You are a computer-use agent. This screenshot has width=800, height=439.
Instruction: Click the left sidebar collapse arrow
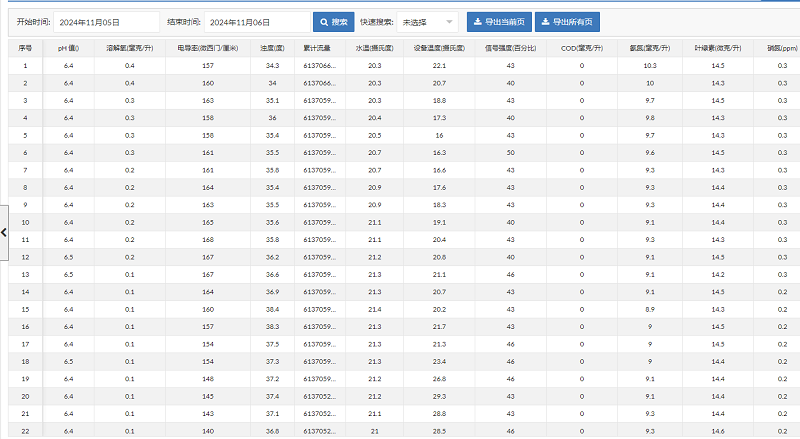click(x=4, y=231)
